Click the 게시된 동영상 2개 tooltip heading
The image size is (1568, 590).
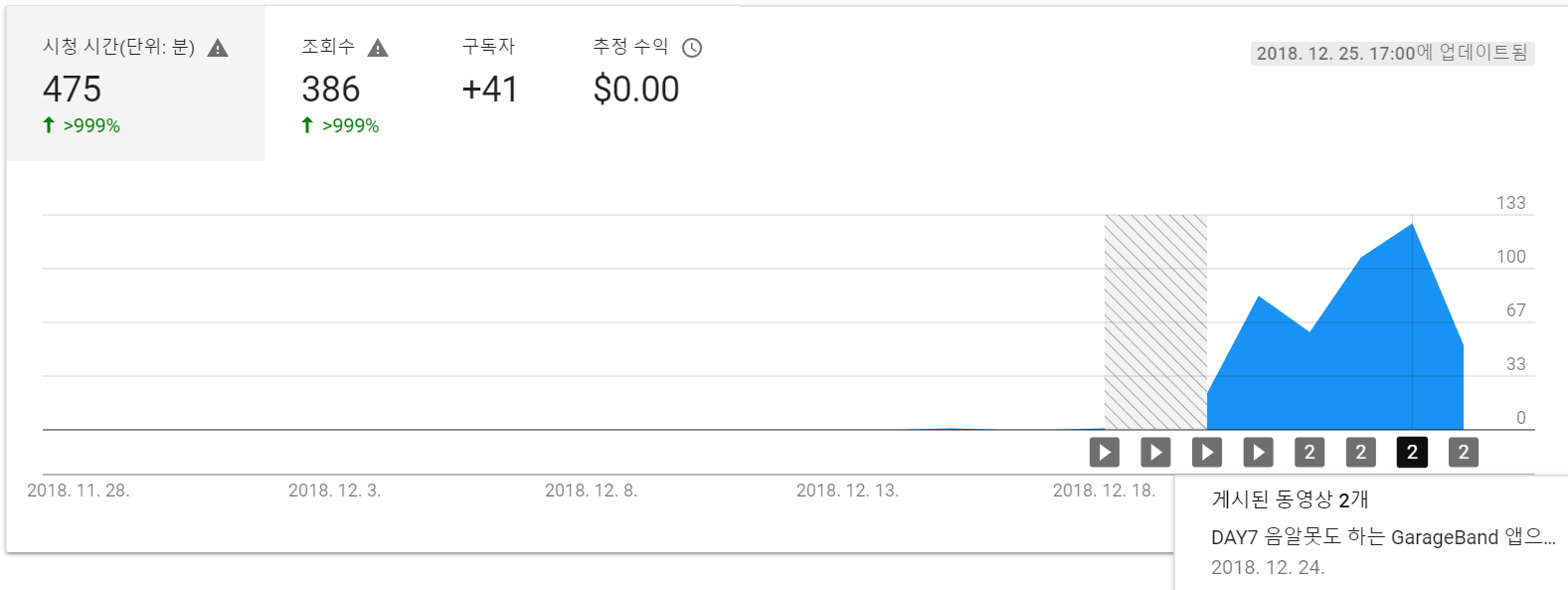coord(1290,499)
